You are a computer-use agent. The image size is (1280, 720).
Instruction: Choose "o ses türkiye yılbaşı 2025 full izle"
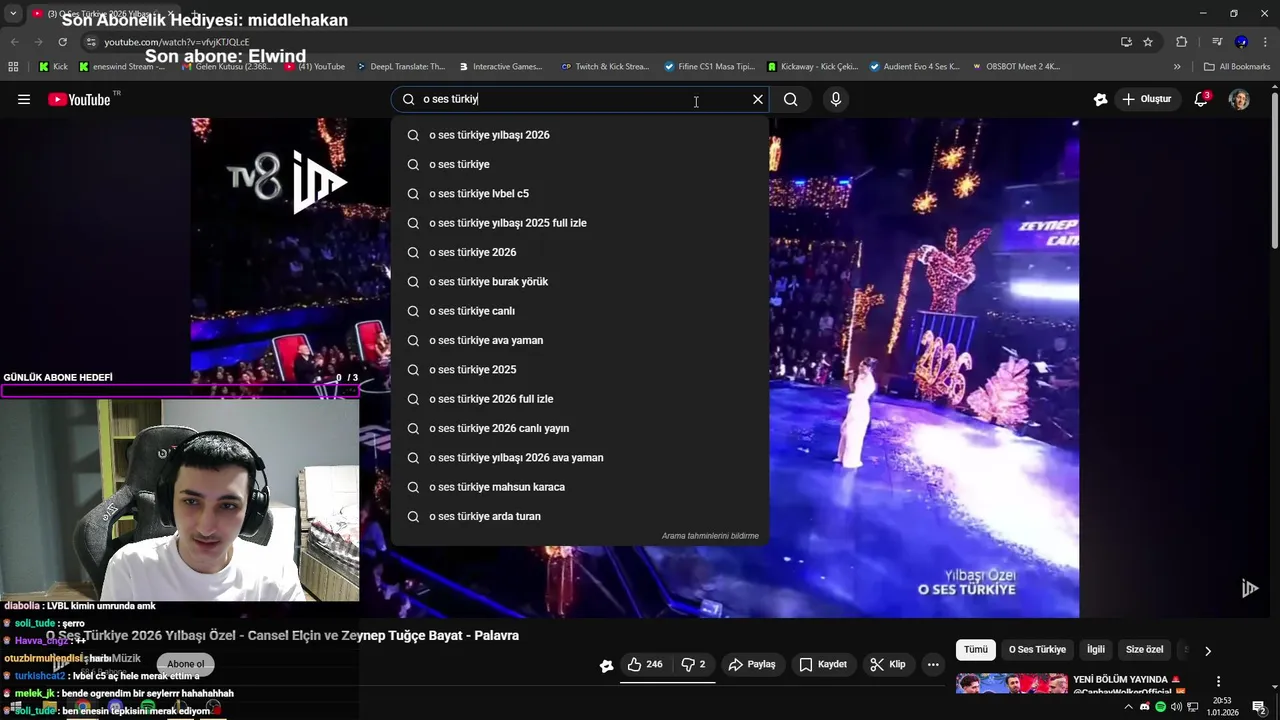[x=580, y=223]
